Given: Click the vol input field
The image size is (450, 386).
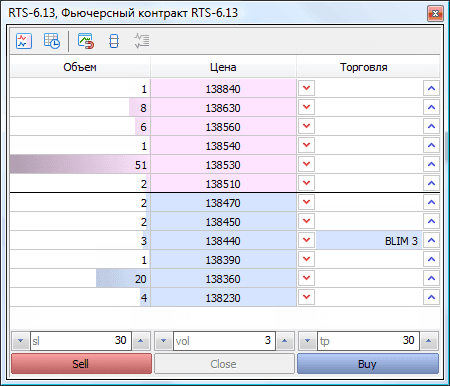Looking at the screenshot, I should pos(224,341).
